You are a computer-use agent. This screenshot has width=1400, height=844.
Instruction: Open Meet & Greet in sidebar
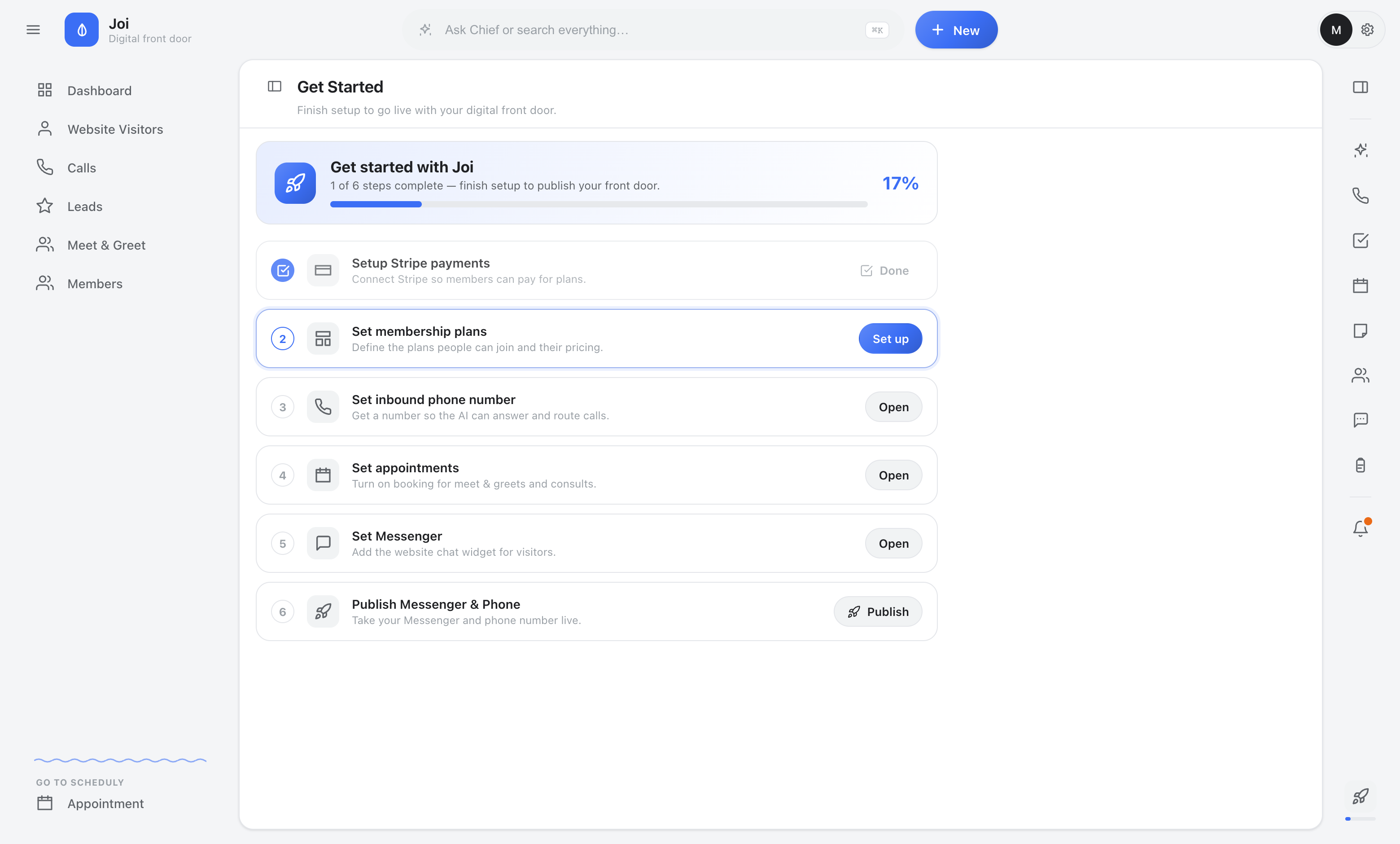point(119,245)
